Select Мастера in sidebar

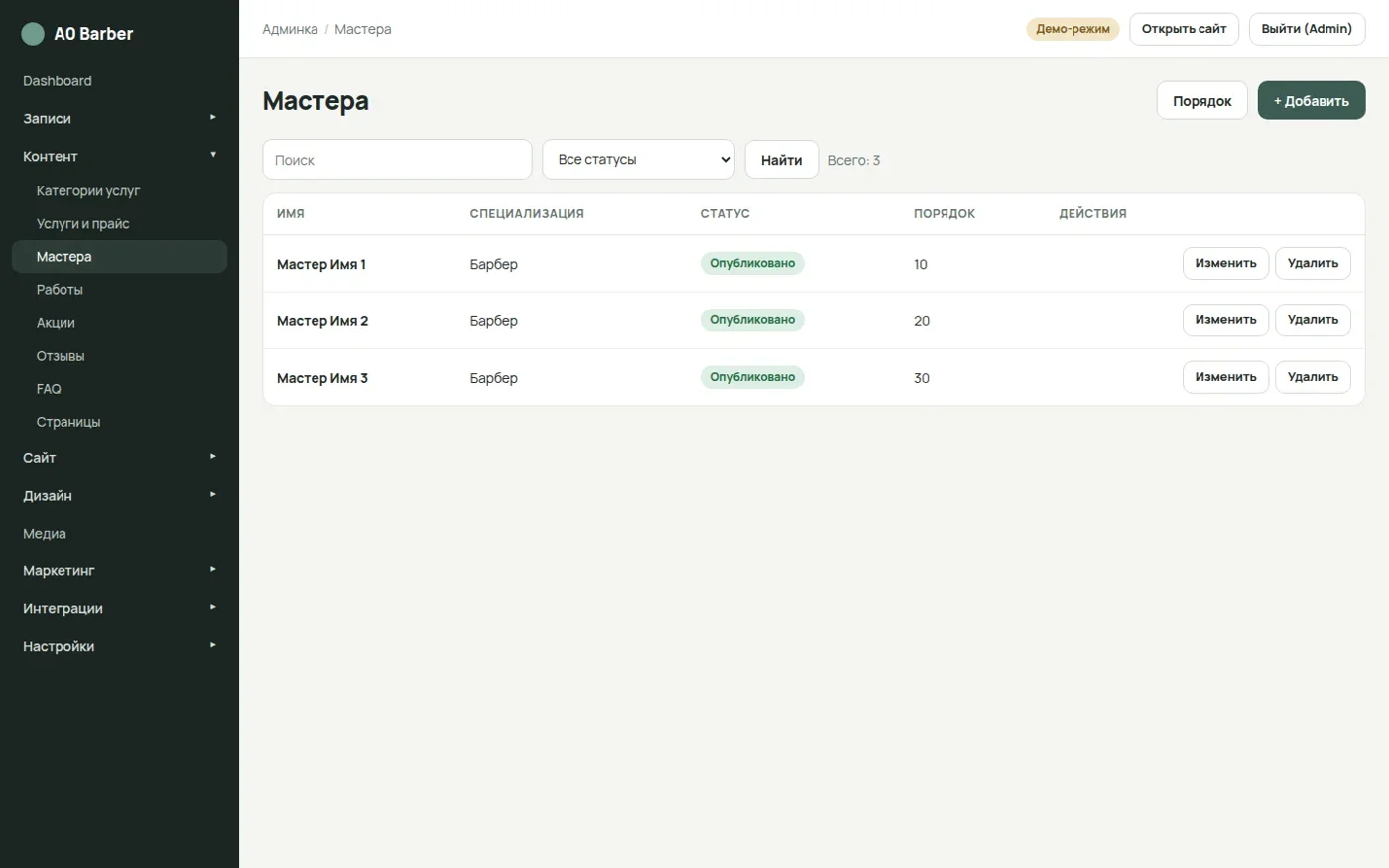(119, 256)
